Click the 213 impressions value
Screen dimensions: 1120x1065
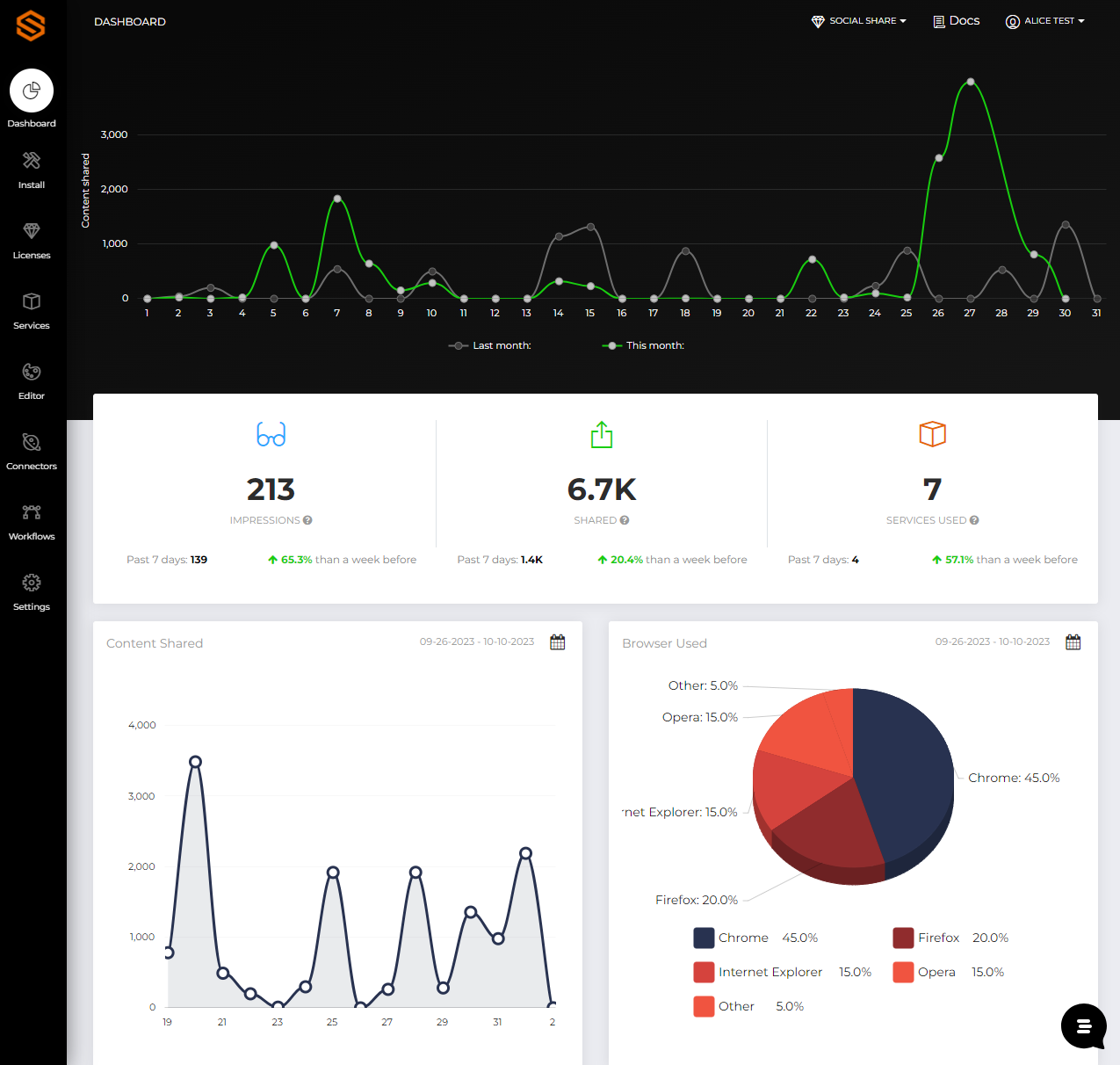271,489
